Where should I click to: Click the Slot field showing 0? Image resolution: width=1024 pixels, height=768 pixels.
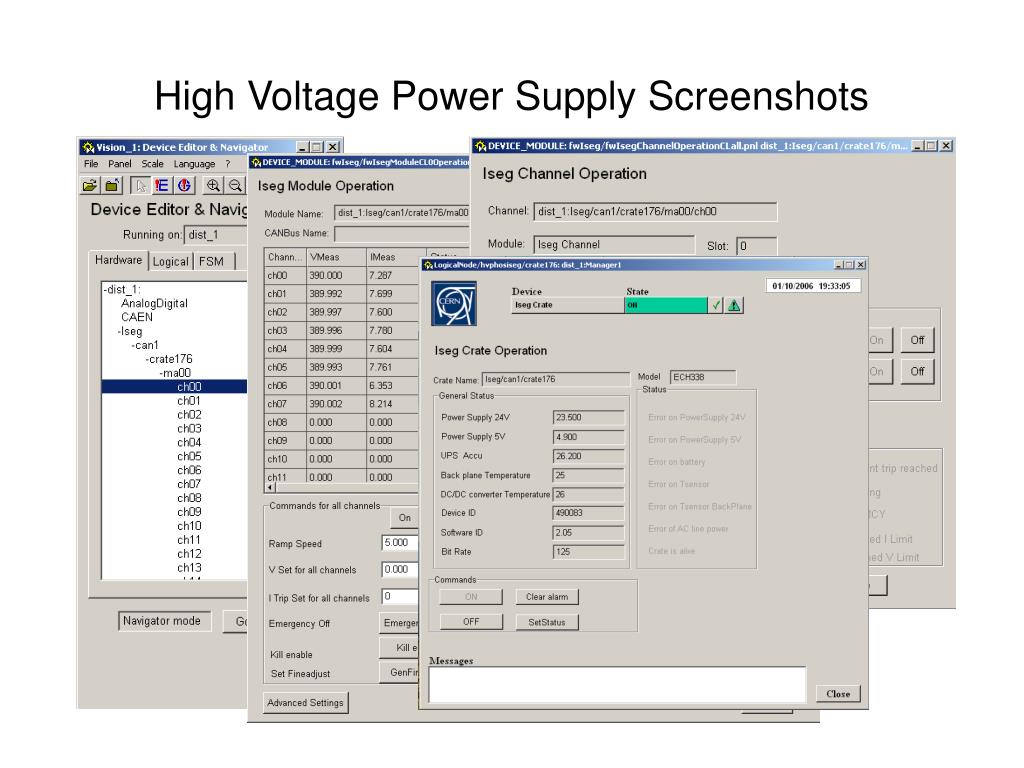pos(756,246)
